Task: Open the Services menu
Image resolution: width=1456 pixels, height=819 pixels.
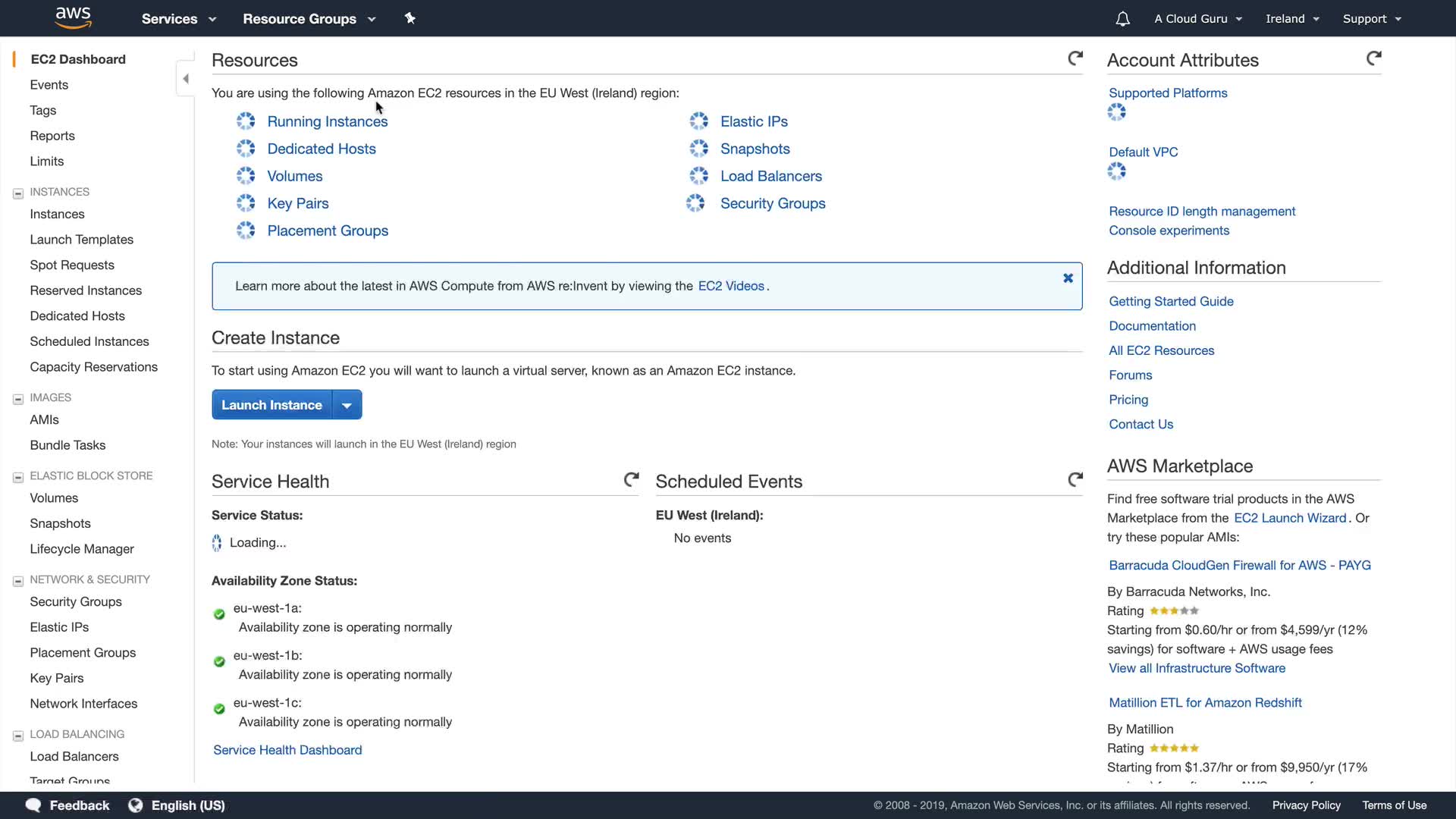Action: pyautogui.click(x=178, y=19)
